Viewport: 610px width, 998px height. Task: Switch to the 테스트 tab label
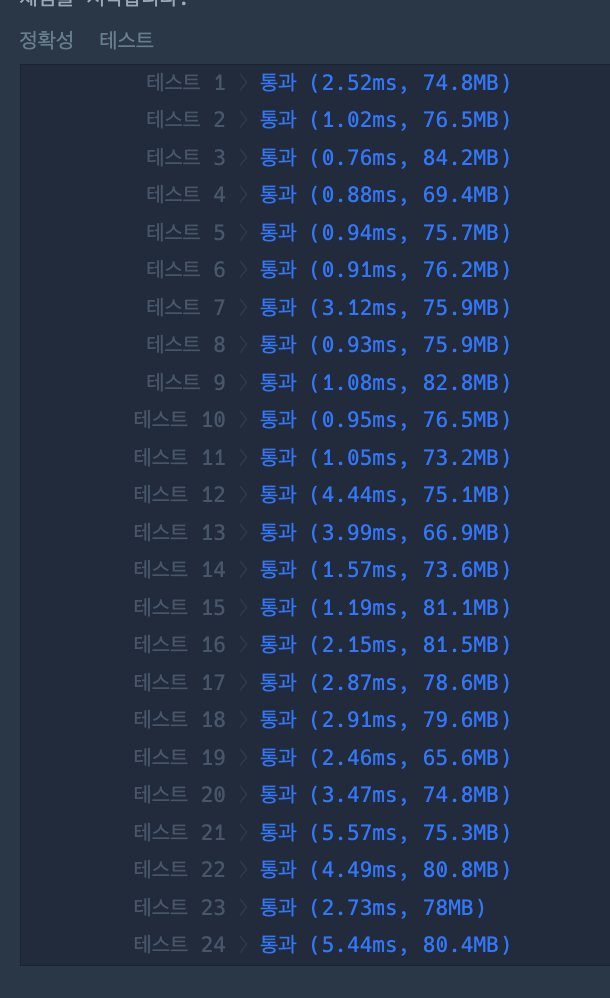pyautogui.click(x=126, y=40)
